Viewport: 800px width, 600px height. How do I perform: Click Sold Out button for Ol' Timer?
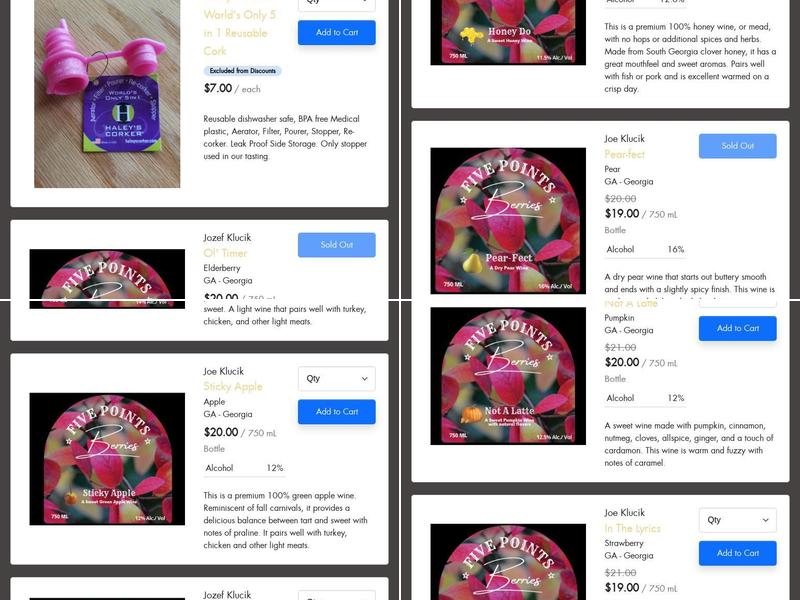pyautogui.click(x=337, y=245)
